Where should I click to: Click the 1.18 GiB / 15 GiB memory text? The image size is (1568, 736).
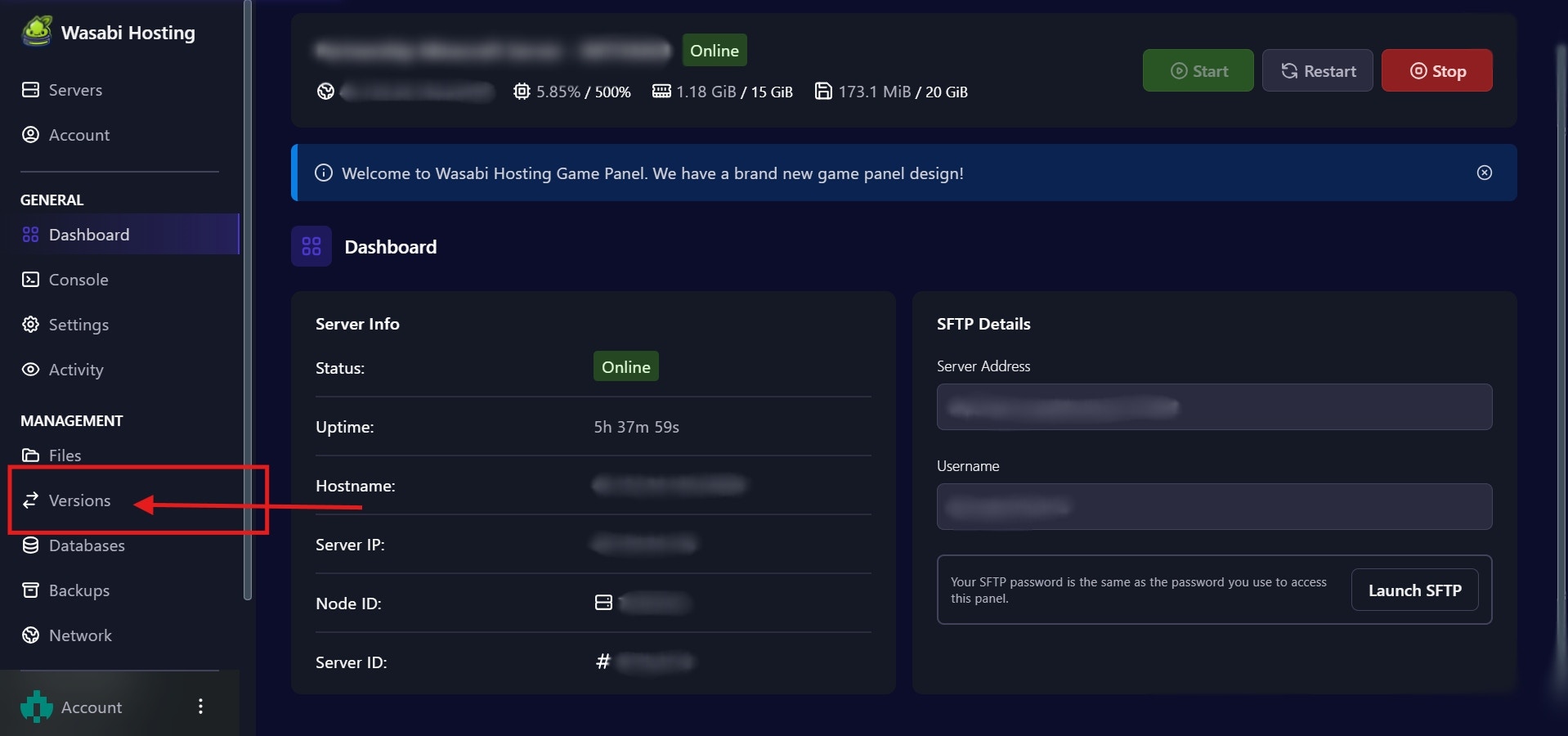[734, 92]
